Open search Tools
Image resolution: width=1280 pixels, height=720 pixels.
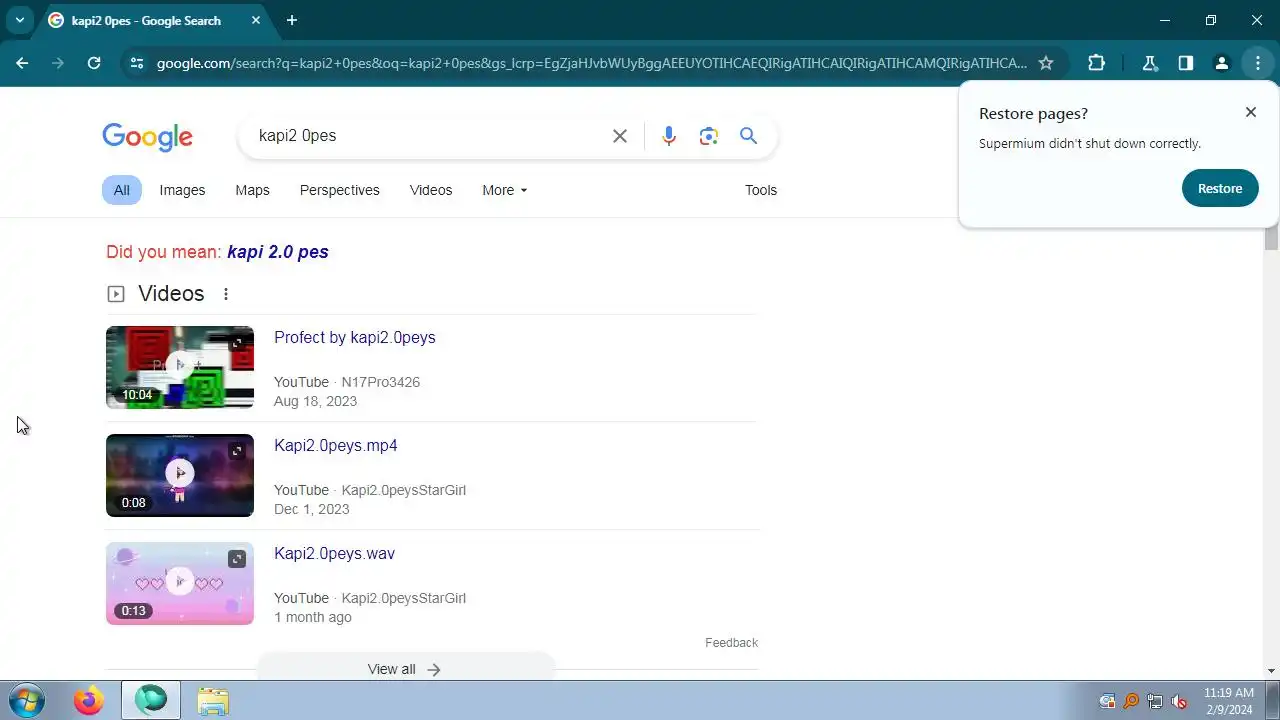761,190
